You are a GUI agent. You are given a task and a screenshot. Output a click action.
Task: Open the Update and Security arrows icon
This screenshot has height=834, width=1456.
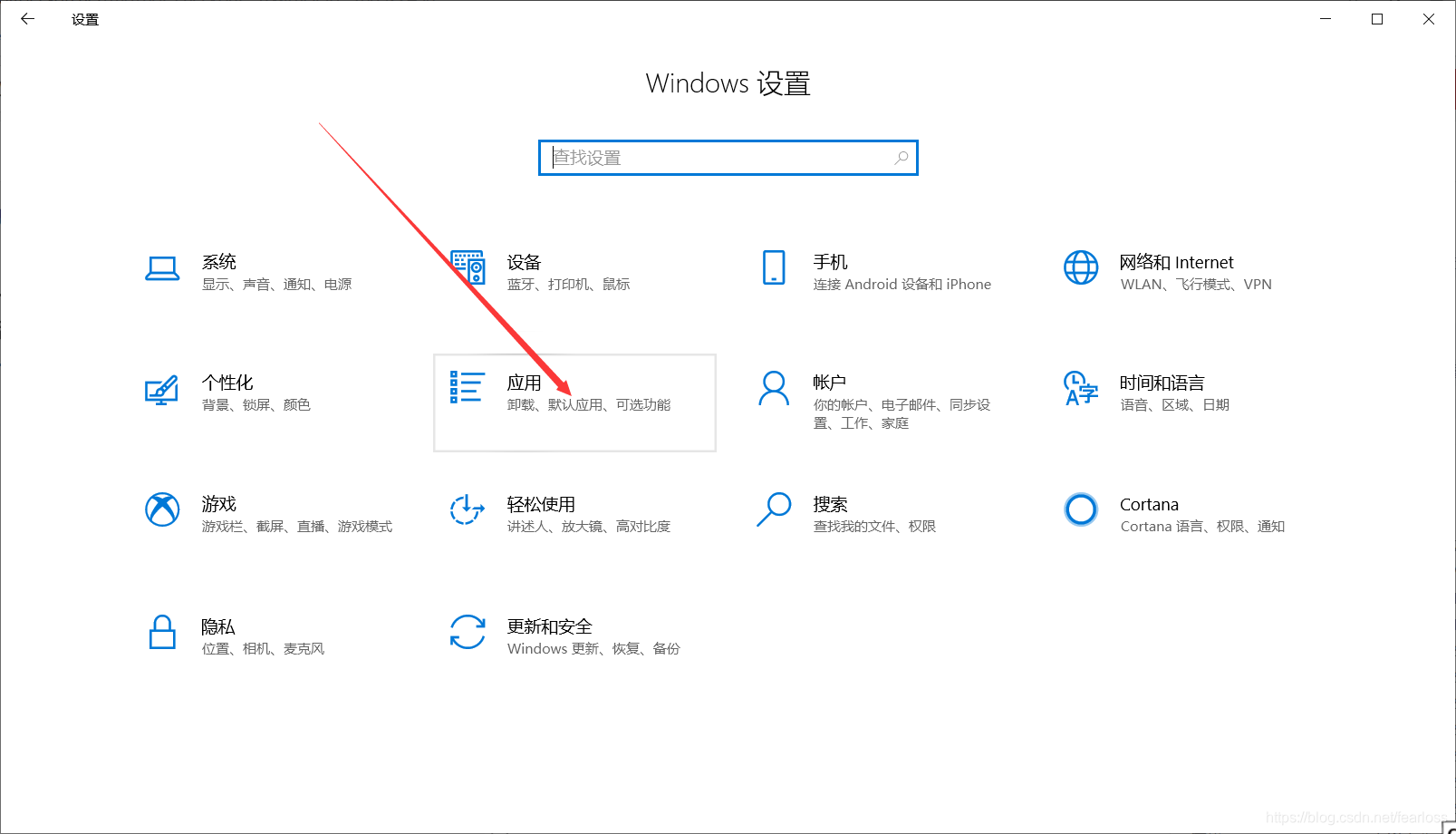[468, 632]
